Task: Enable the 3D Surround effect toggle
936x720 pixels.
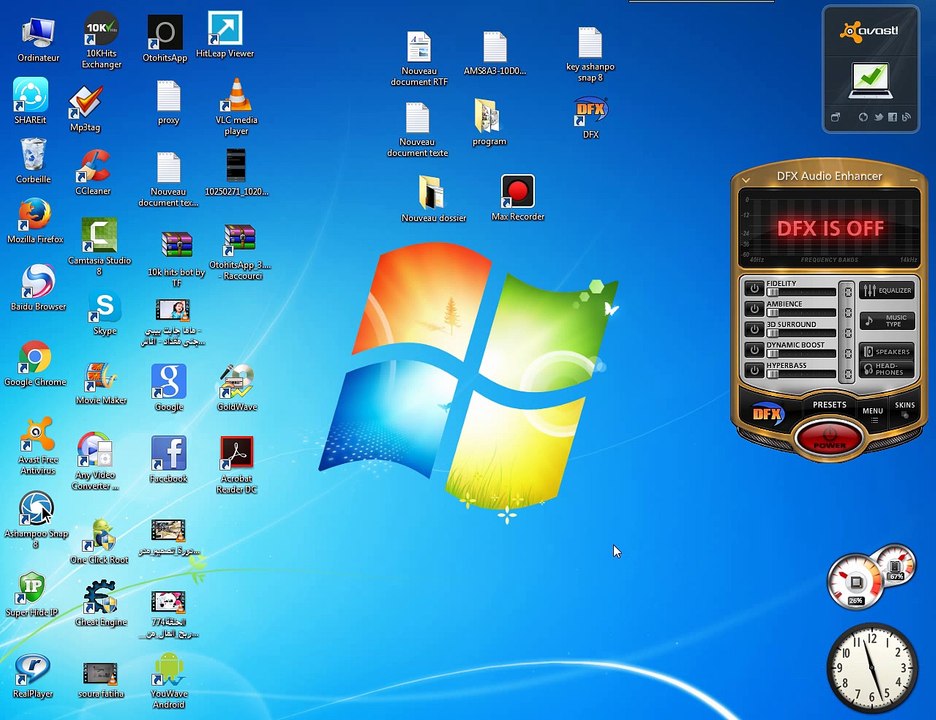Action: (753, 329)
